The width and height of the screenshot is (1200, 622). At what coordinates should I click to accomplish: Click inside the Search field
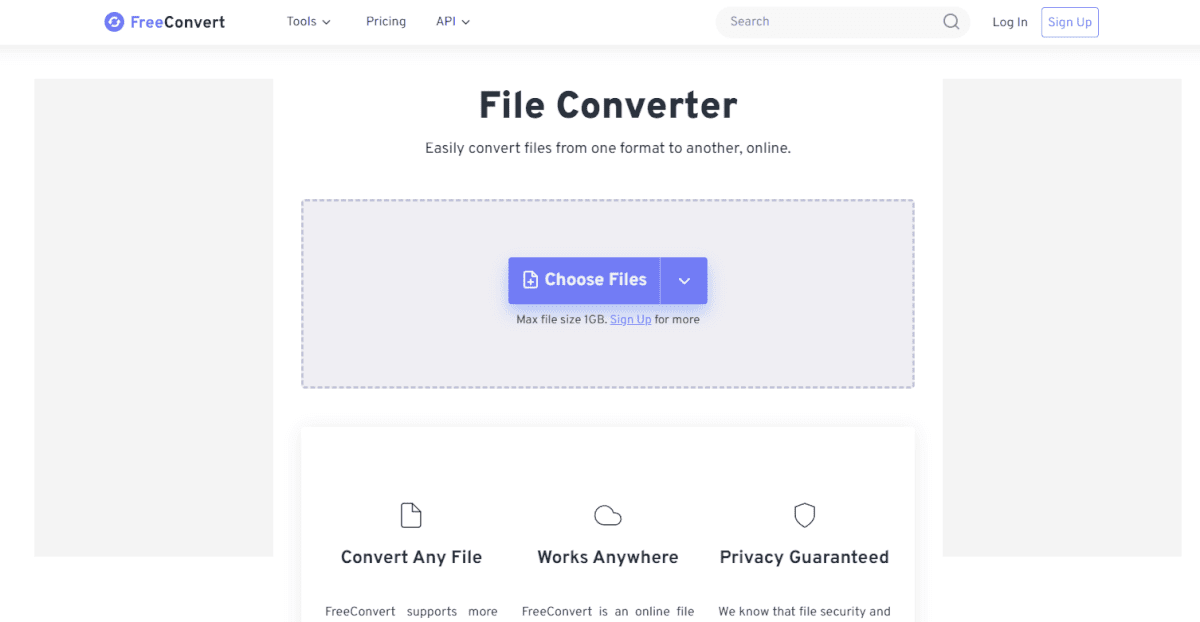coord(830,21)
